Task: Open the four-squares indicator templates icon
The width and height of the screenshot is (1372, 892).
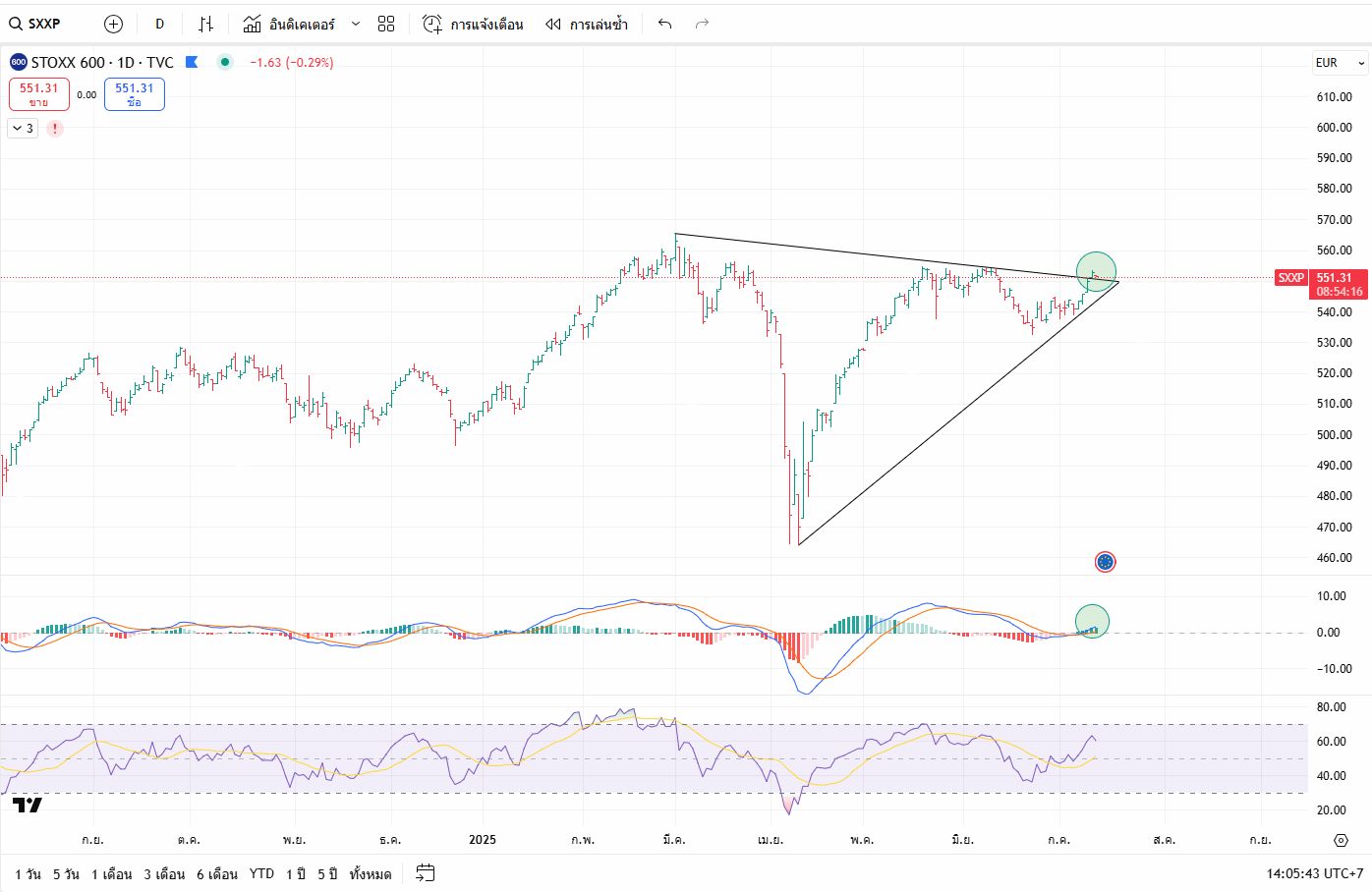Action: (x=386, y=24)
